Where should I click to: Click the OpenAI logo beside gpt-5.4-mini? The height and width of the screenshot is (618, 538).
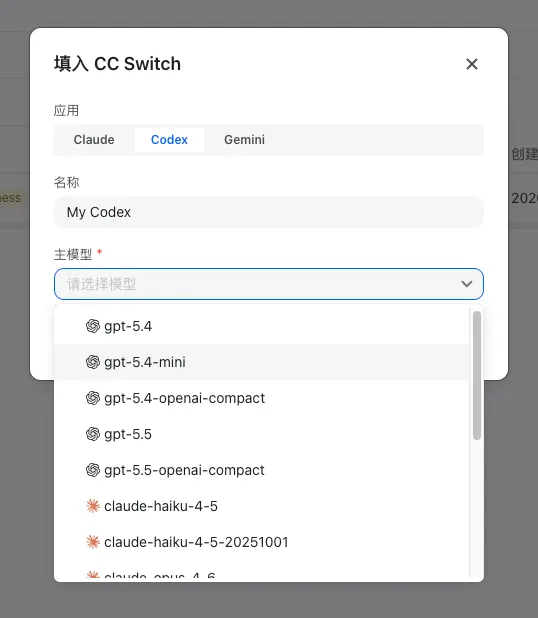[93, 362]
